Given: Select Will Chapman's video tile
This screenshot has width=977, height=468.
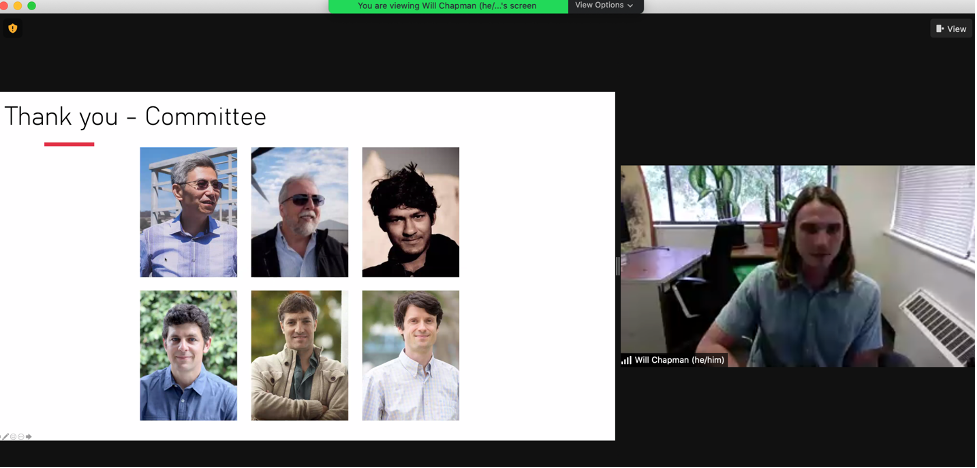Looking at the screenshot, I should [798, 266].
